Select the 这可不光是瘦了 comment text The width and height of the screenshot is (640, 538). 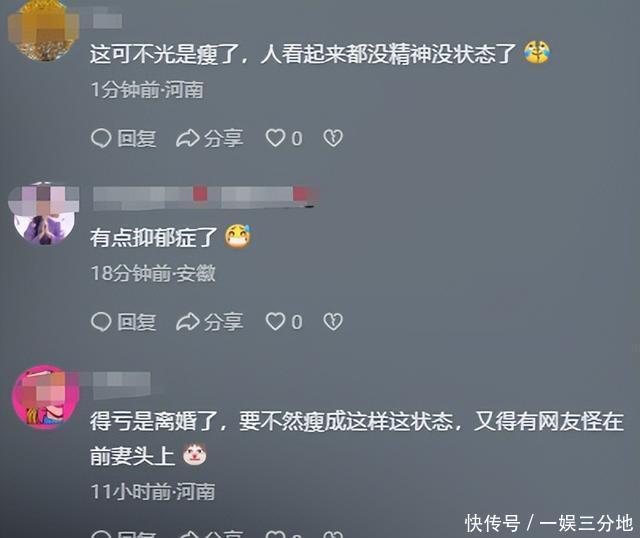click(x=303, y=53)
